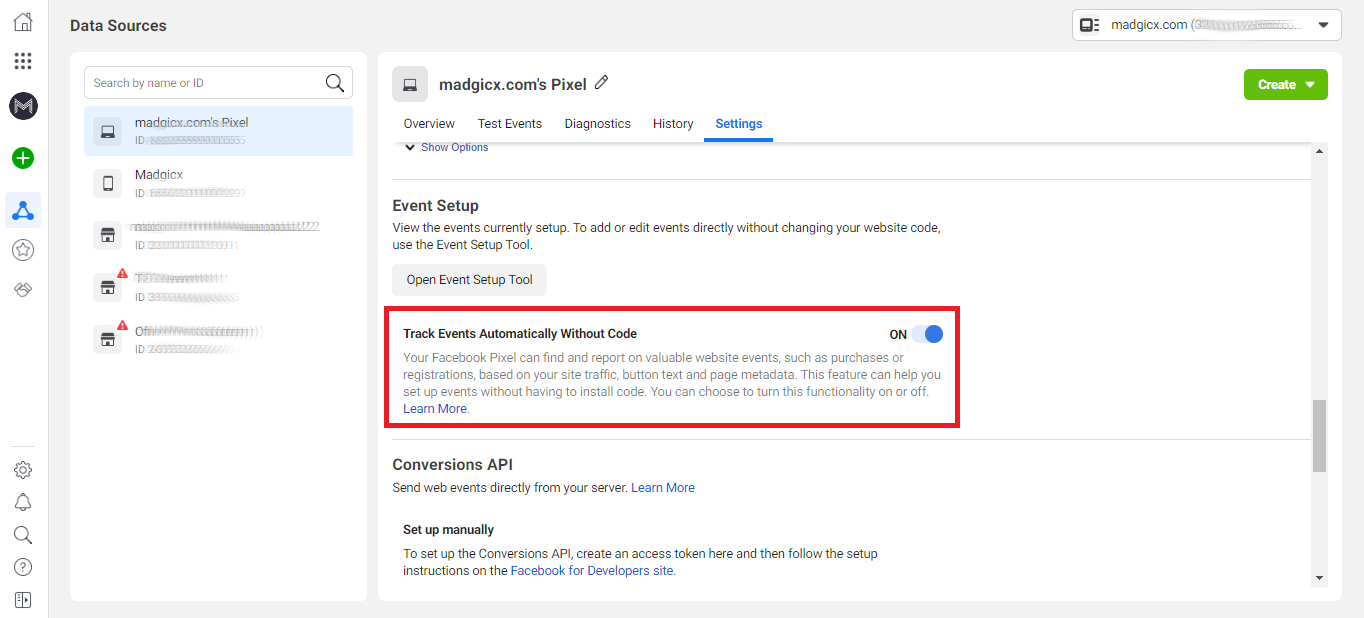Expand Show Options

[446, 147]
